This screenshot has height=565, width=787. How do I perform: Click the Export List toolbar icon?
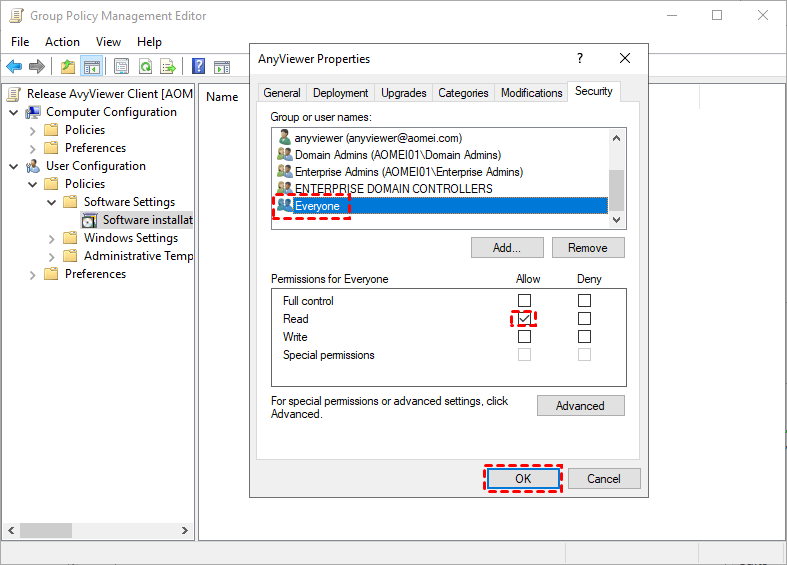point(168,67)
